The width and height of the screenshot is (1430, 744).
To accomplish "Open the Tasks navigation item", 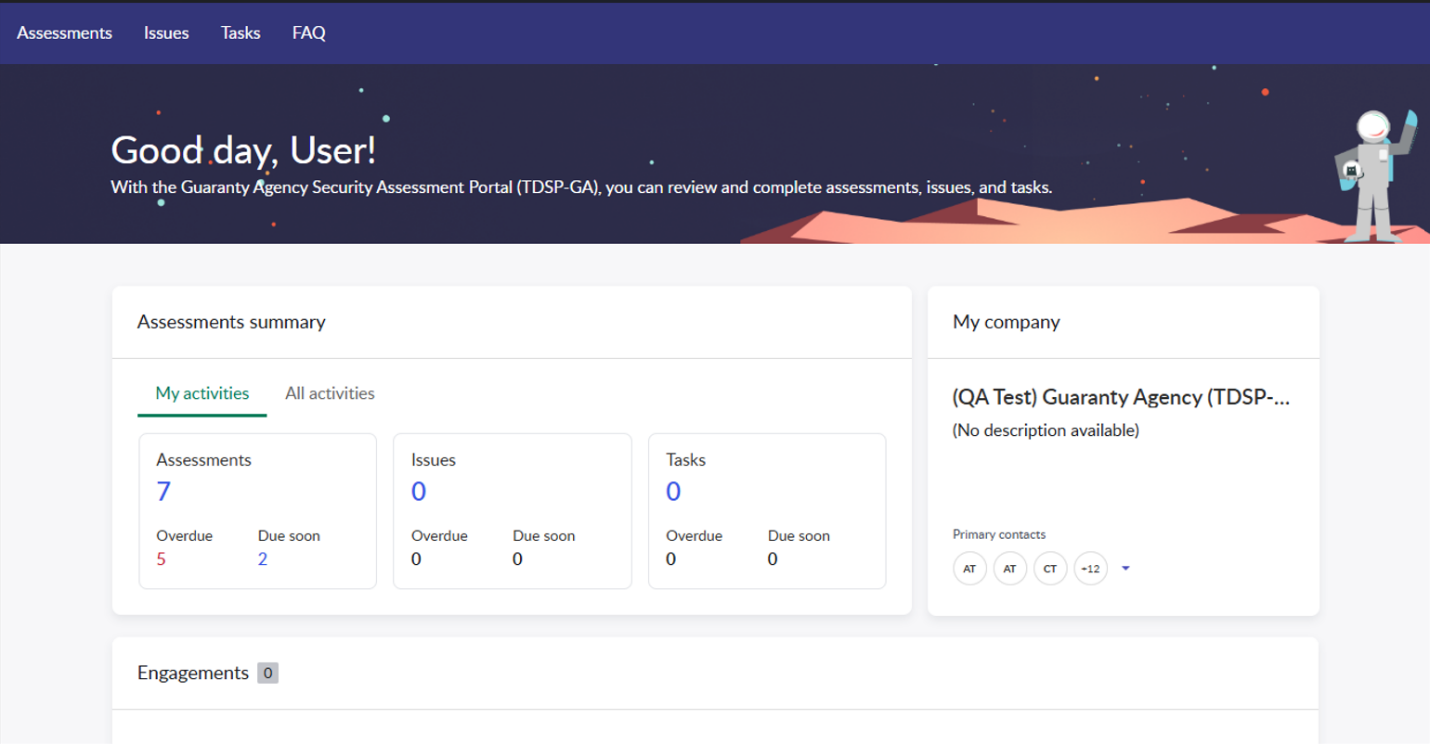I will click(x=240, y=33).
